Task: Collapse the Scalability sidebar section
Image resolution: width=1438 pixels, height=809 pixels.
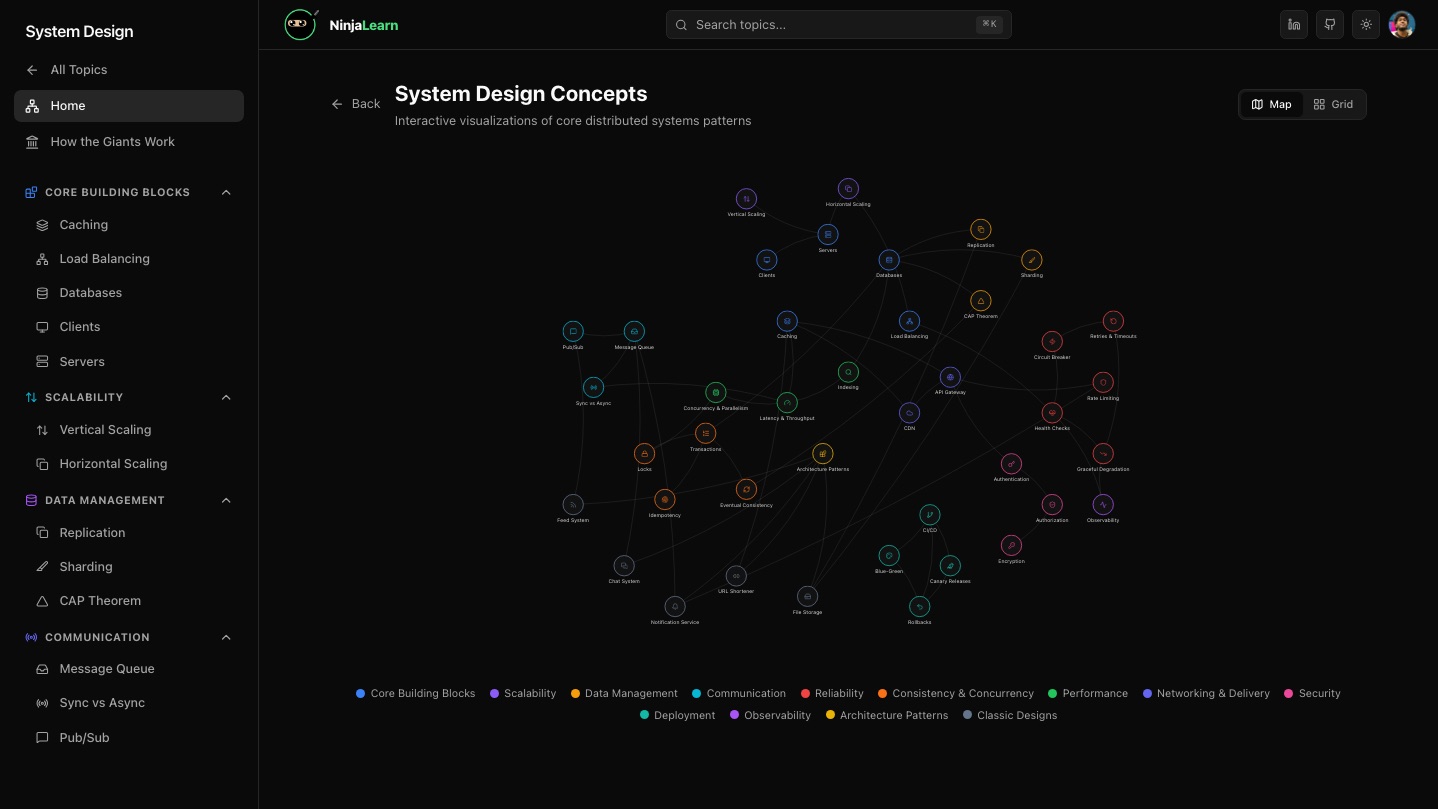Action: [226, 397]
